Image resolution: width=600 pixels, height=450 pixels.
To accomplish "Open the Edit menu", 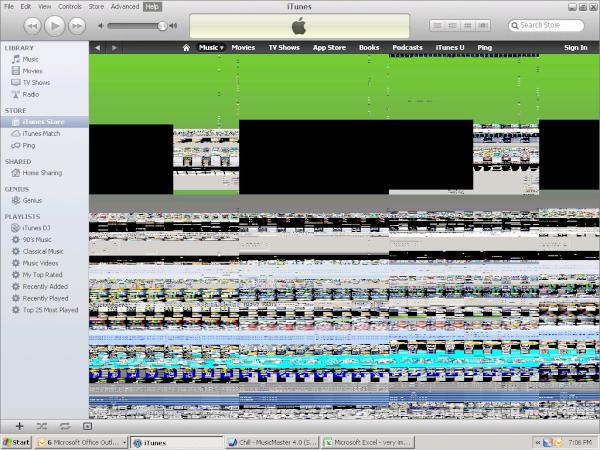I will [x=26, y=7].
